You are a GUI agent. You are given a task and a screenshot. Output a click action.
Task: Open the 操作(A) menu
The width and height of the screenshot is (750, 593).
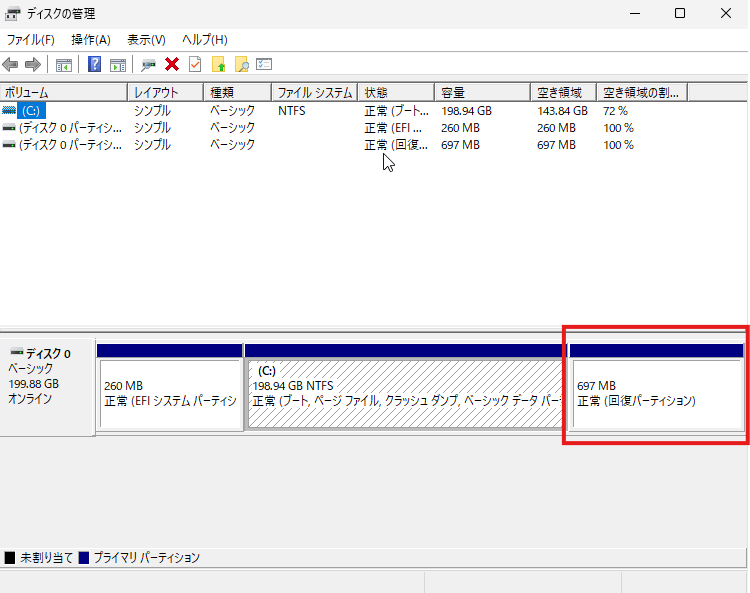[91, 40]
